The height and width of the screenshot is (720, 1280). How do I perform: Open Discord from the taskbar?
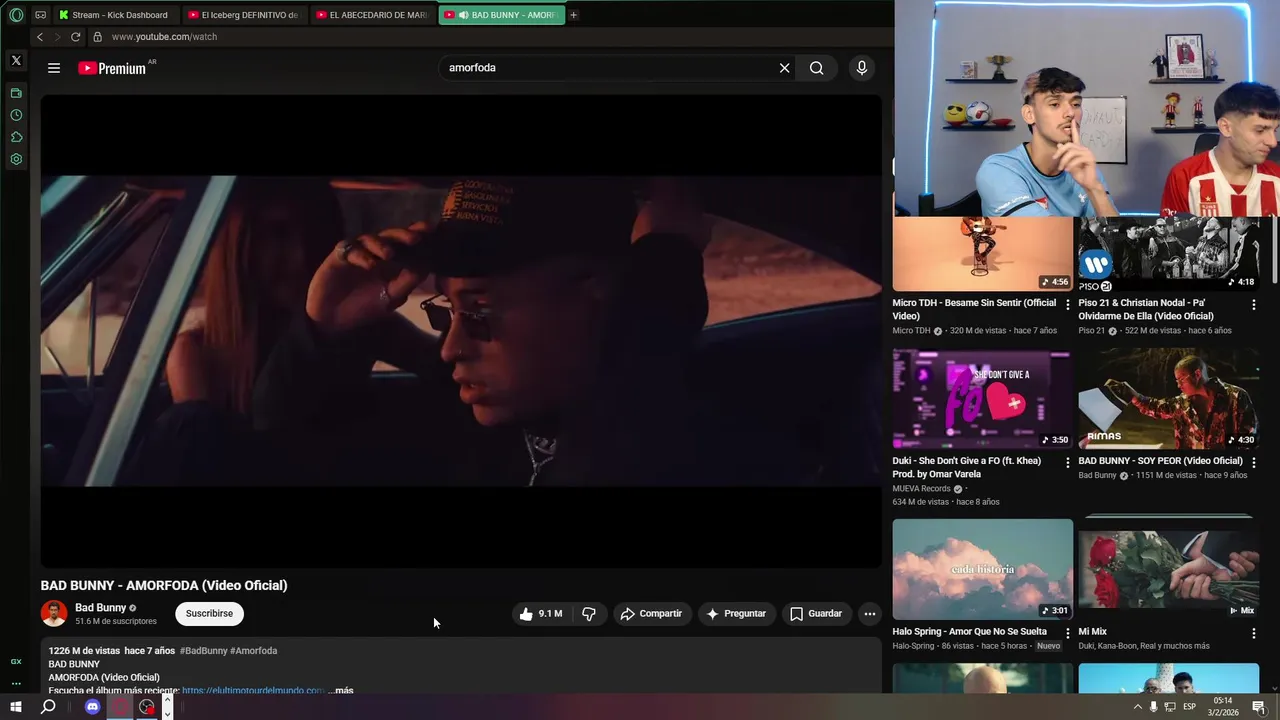pyautogui.click(x=92, y=707)
